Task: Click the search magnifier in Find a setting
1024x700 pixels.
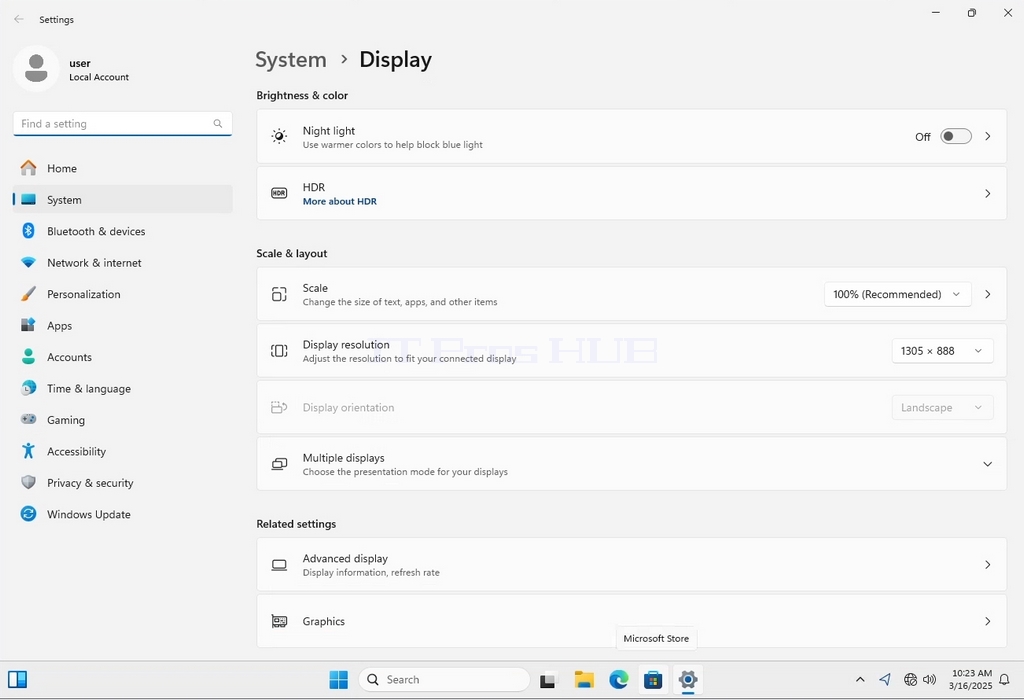Action: 217,123
